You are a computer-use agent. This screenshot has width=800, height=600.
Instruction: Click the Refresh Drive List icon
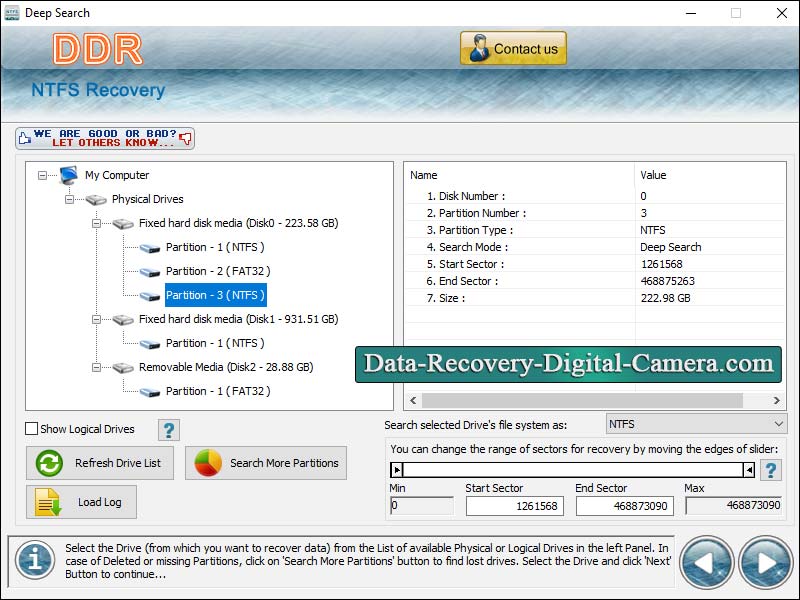49,462
